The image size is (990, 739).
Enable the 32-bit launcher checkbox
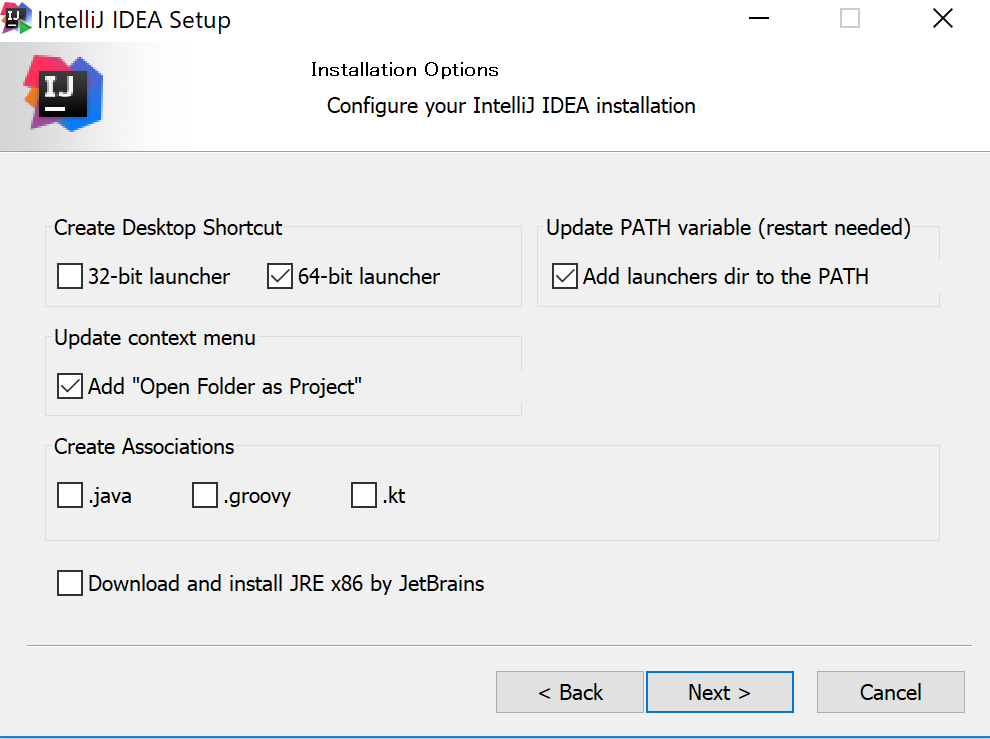coord(69,276)
